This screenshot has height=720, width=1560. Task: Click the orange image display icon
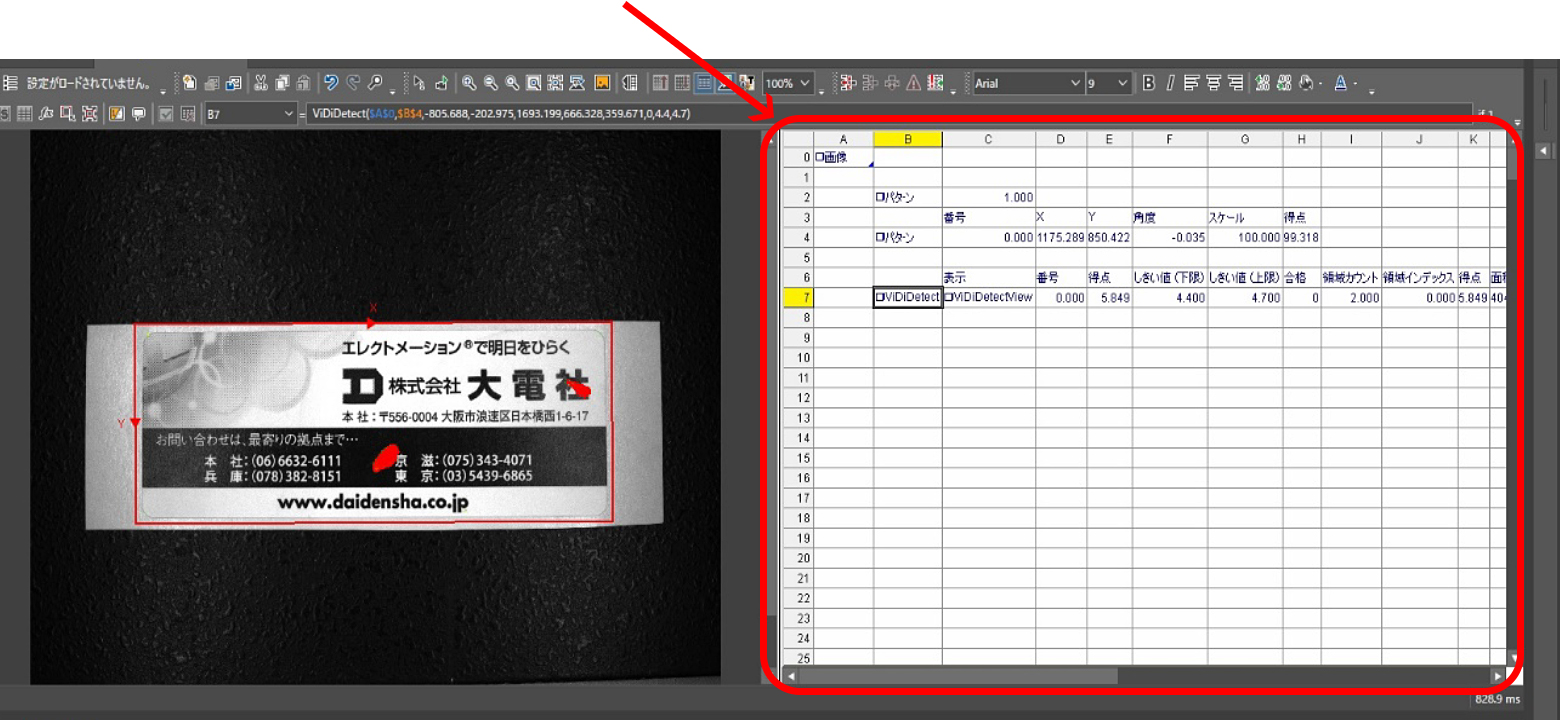(602, 83)
